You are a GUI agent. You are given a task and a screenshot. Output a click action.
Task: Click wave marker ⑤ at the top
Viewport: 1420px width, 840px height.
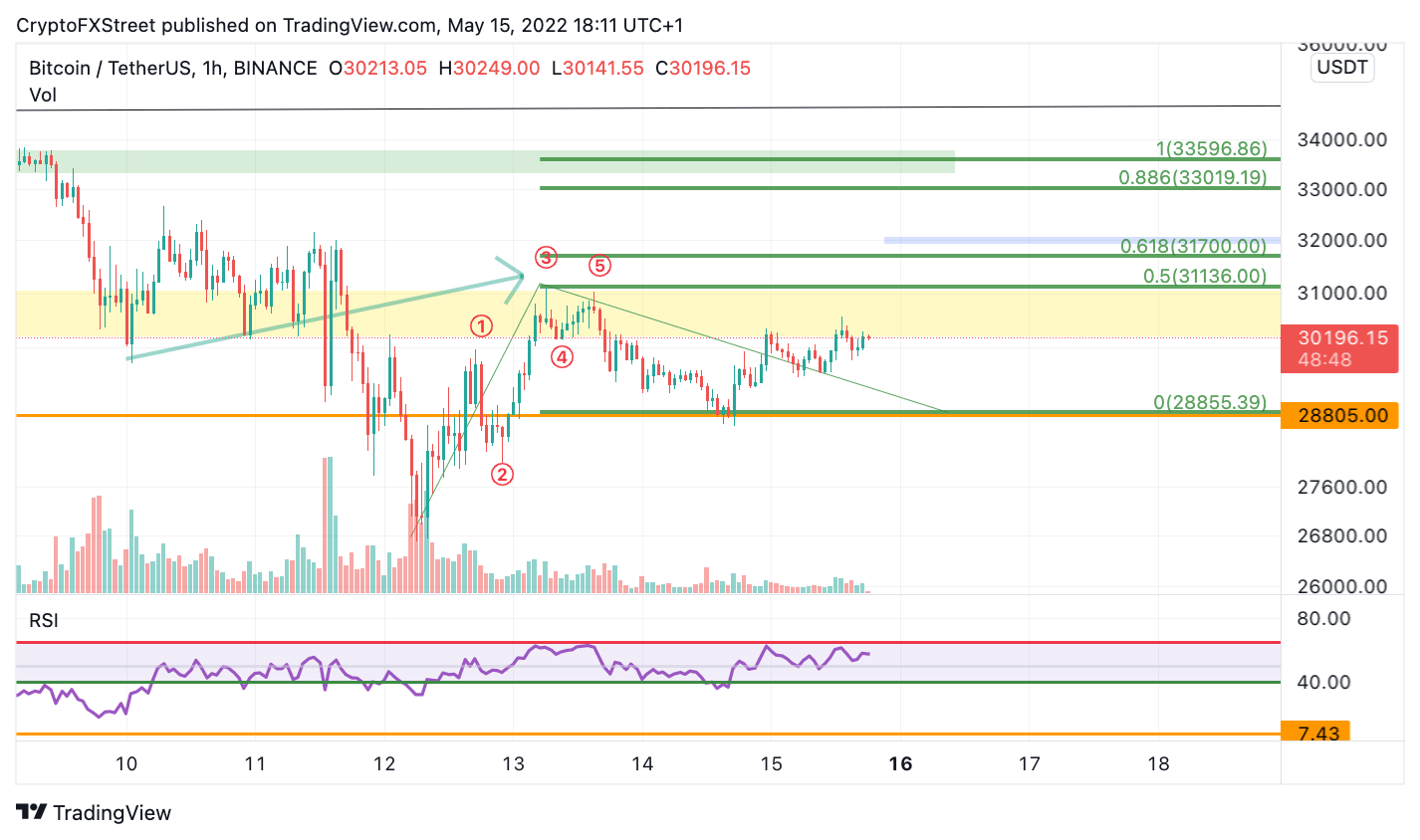tap(598, 264)
